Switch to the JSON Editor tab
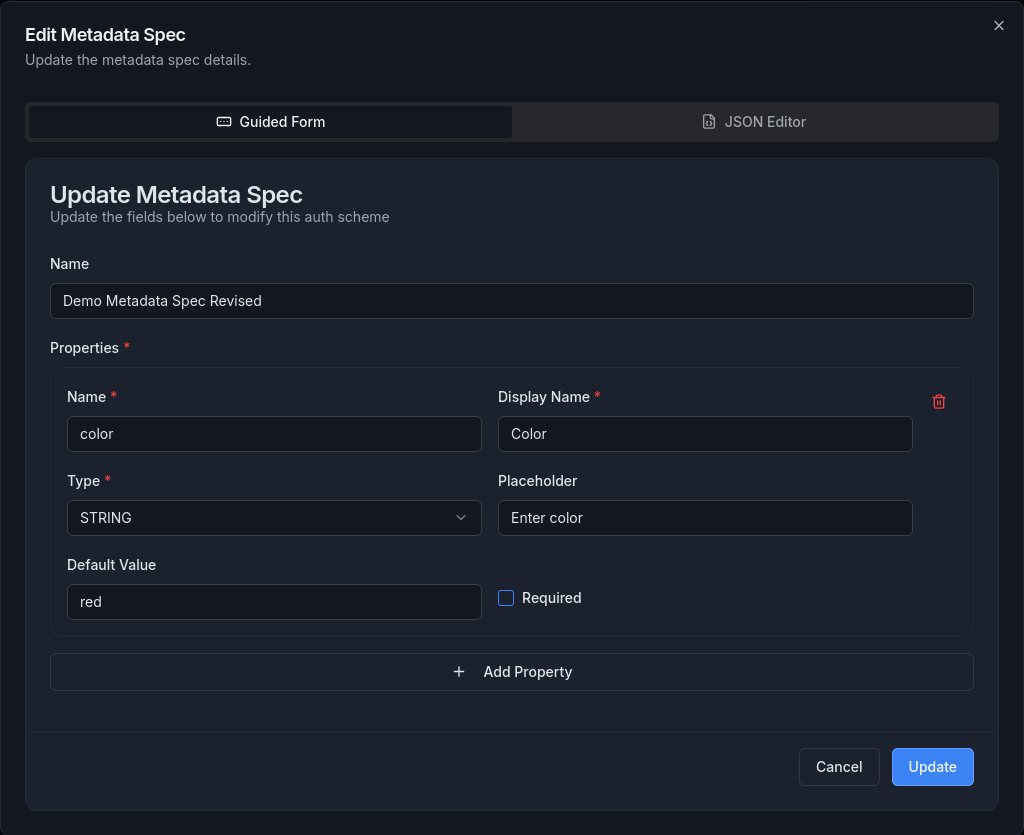Screen dimensions: 1024x835 [754, 122]
